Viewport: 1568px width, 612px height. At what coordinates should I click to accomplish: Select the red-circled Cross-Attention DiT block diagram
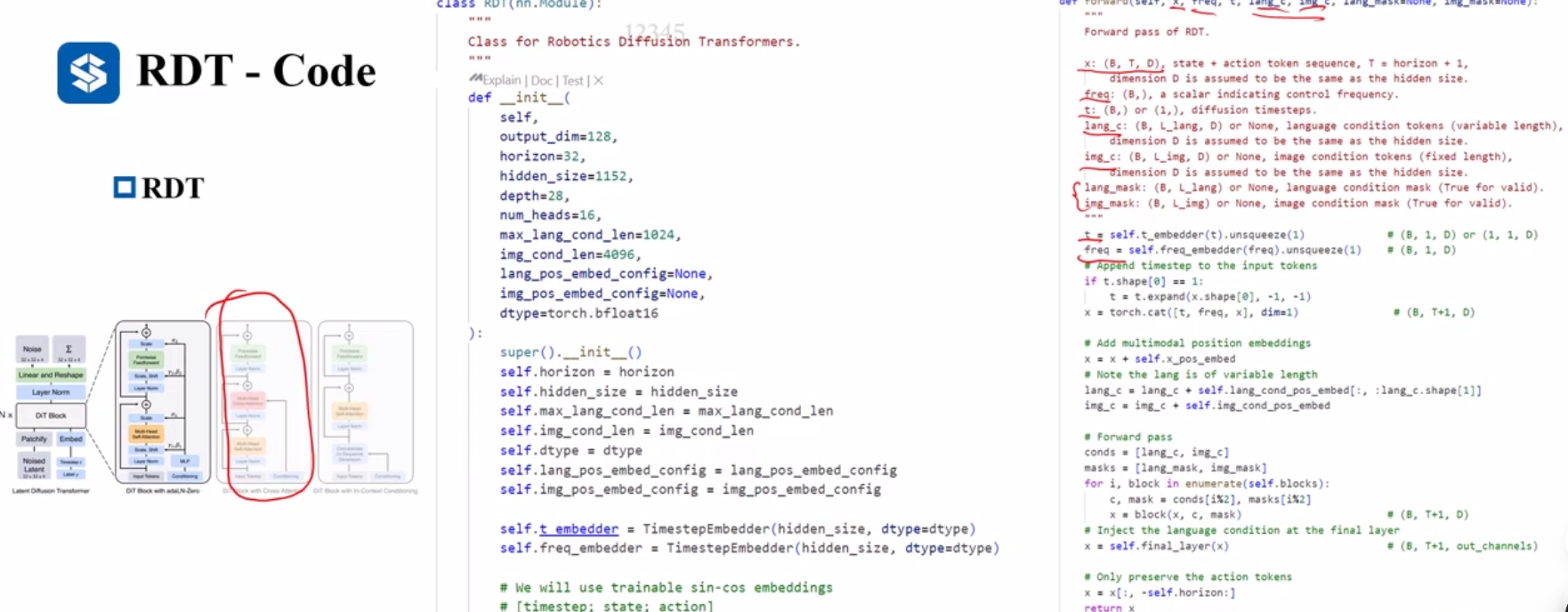tap(263, 406)
